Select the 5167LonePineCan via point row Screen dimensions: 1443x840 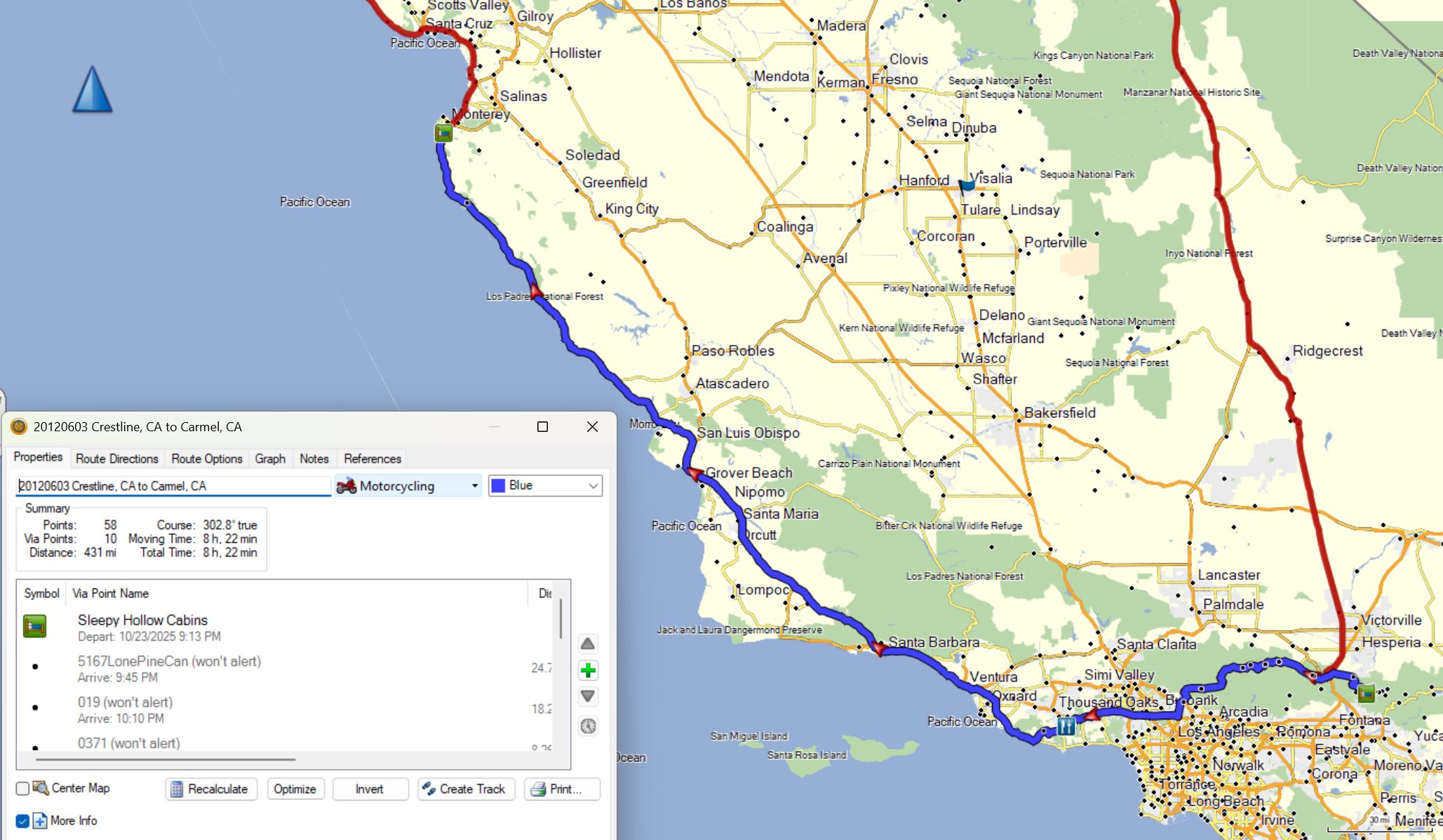click(169, 668)
